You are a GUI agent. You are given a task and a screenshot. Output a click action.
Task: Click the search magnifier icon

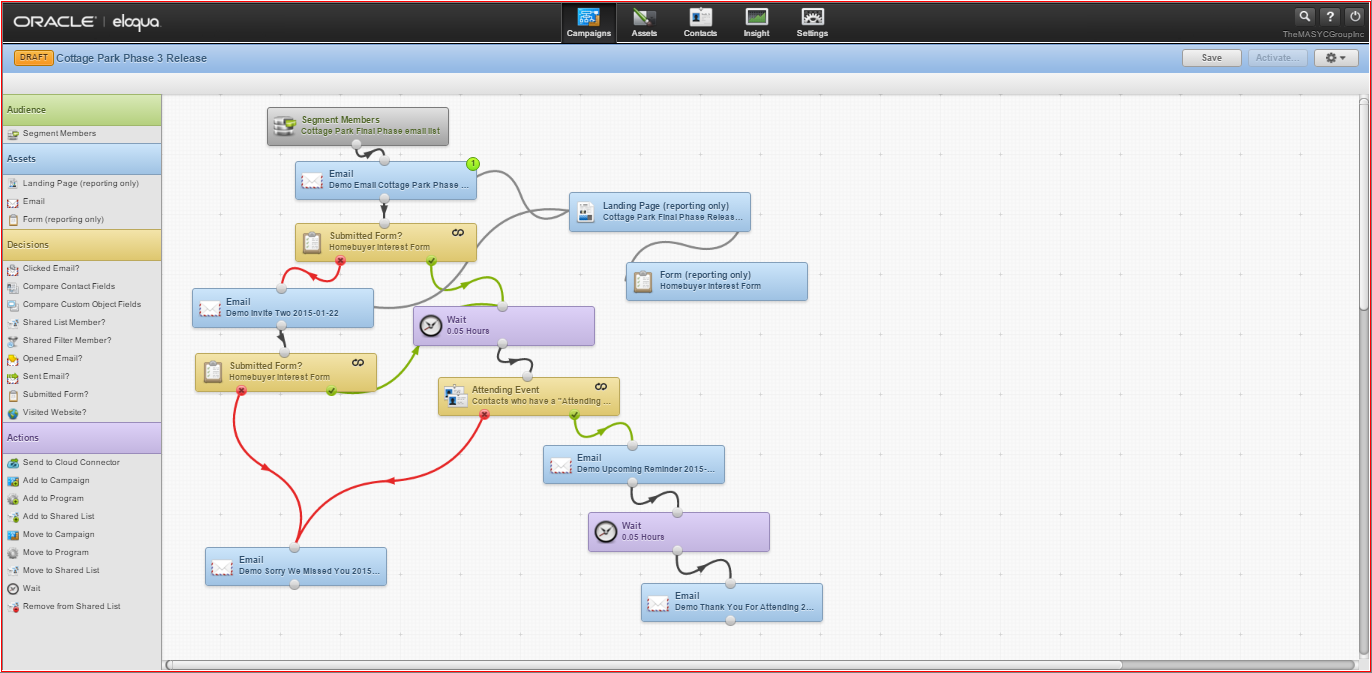coord(1304,16)
